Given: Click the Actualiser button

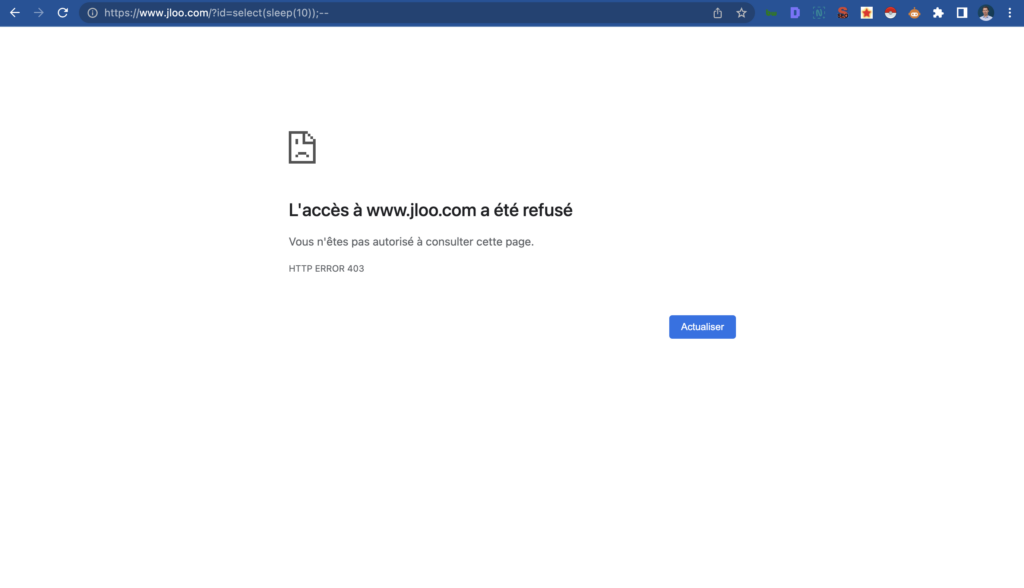Looking at the screenshot, I should 702,327.
